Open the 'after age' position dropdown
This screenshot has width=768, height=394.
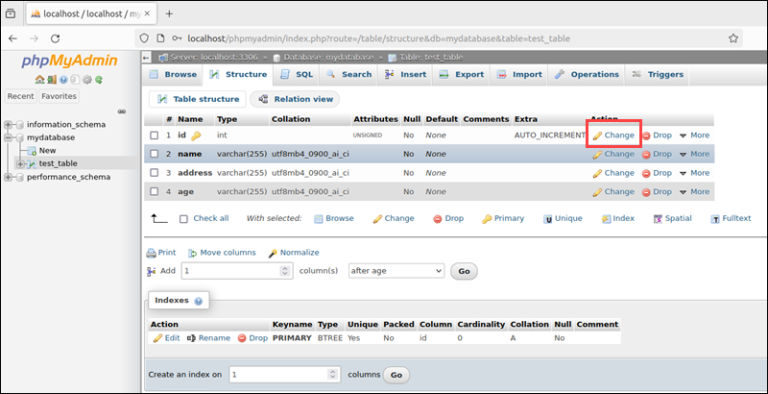click(396, 271)
